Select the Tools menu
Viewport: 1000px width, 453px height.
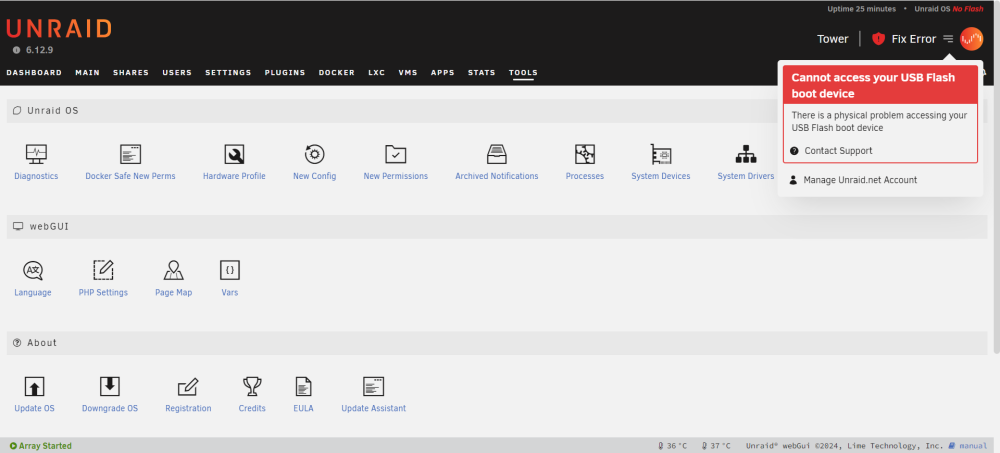click(x=523, y=73)
